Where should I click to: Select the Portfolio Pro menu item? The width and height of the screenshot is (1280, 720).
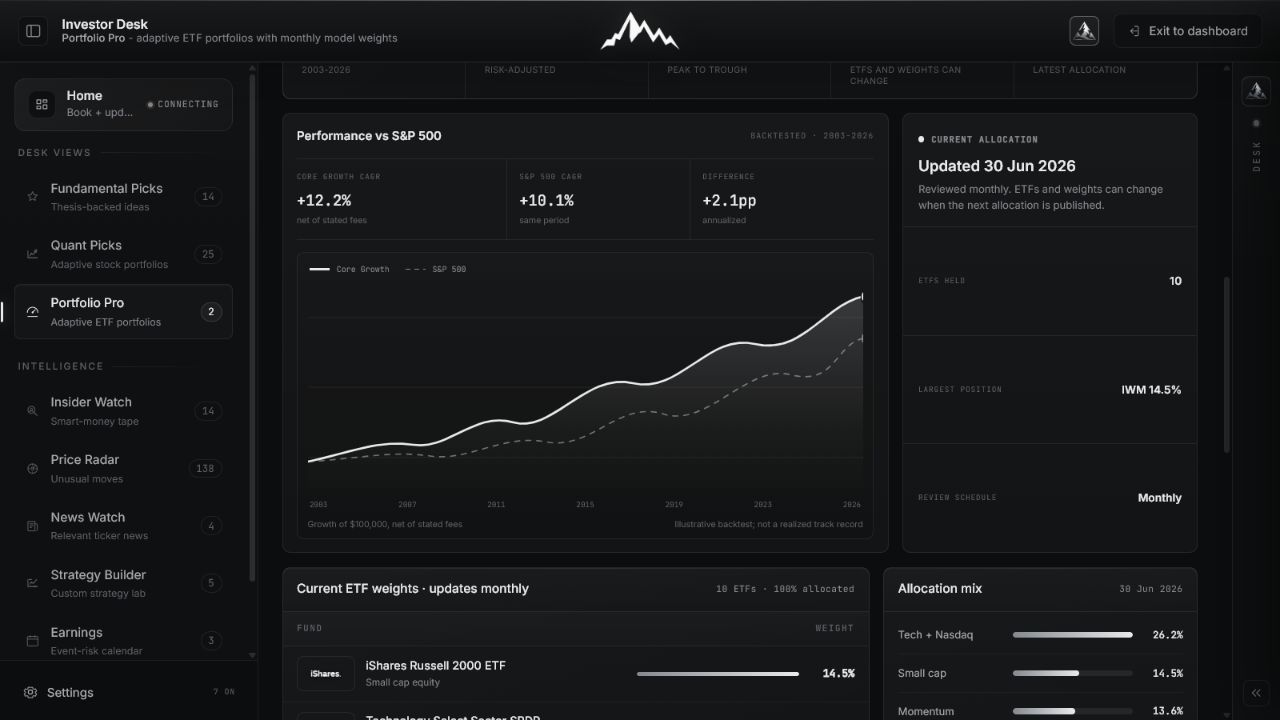123,311
